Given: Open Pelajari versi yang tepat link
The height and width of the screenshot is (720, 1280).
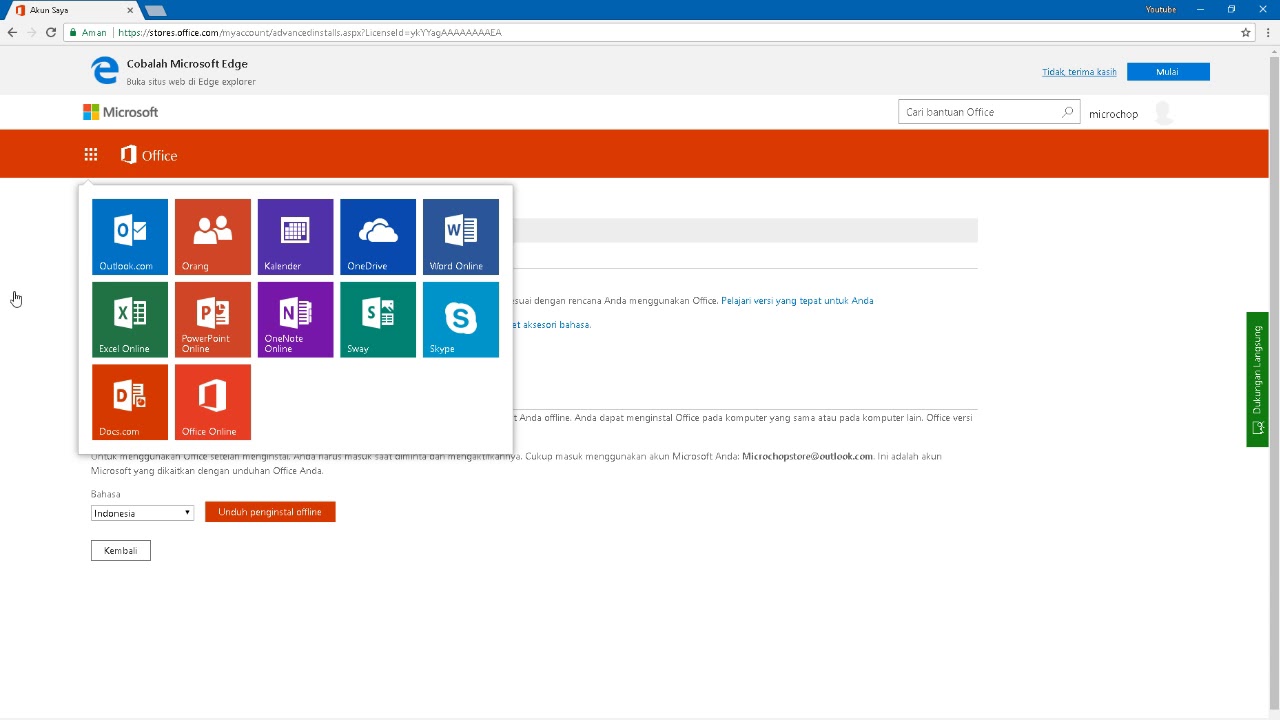Looking at the screenshot, I should click(797, 300).
